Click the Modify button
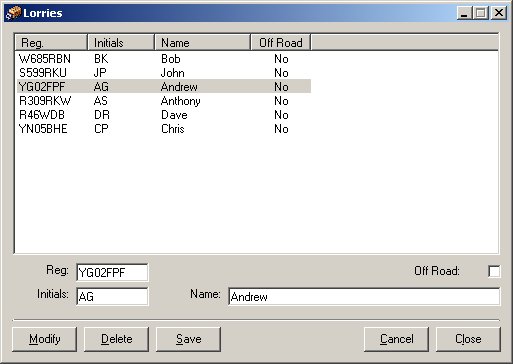Viewport: 513px width, 364px height. (x=44, y=339)
